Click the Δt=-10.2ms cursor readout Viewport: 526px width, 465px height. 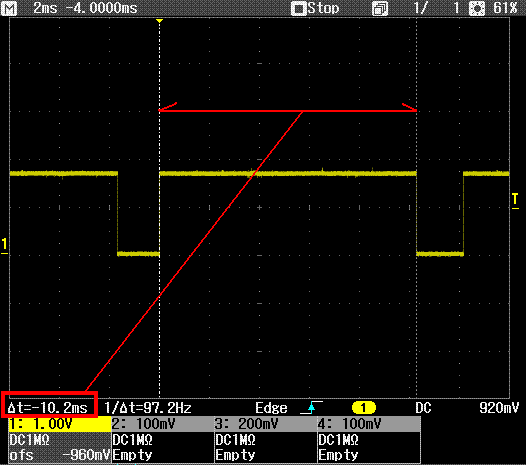[48, 408]
